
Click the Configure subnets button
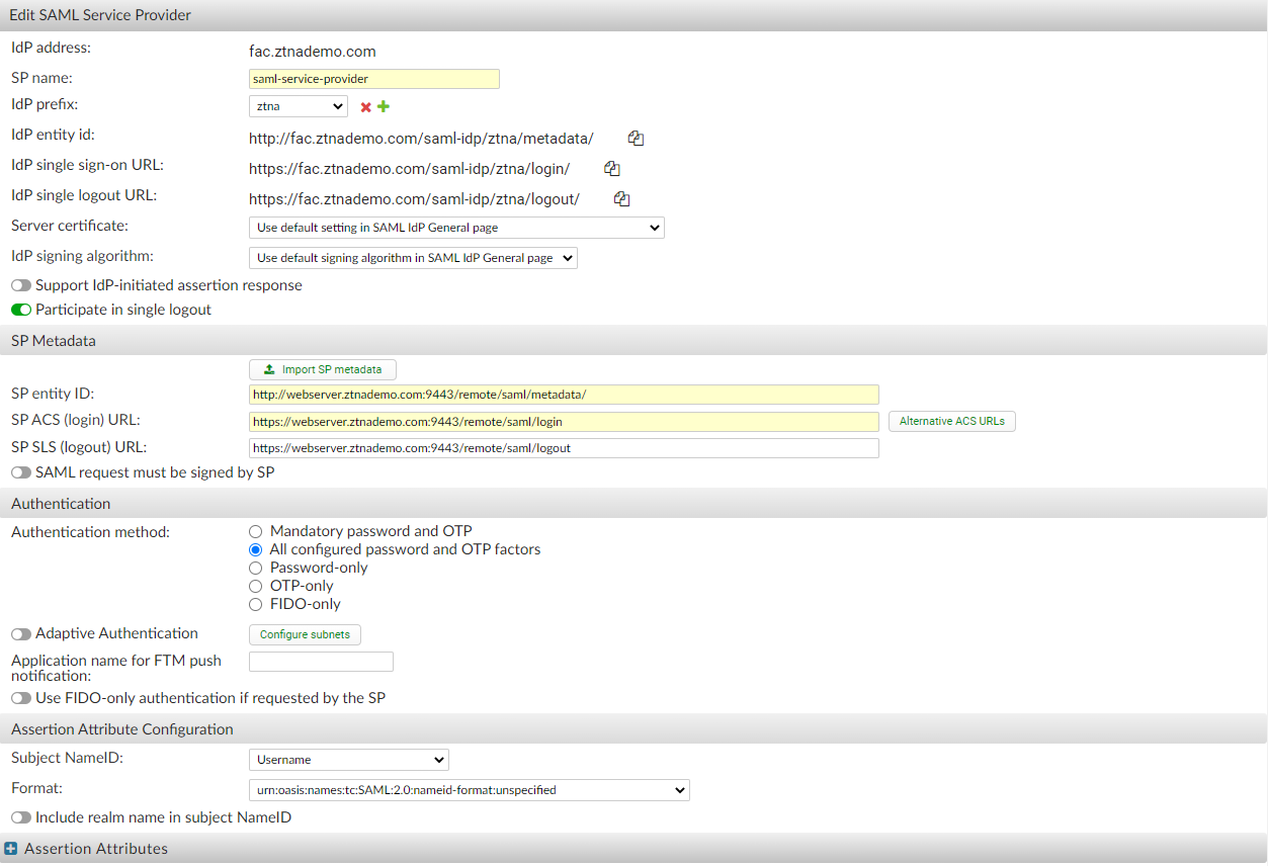[x=304, y=634]
